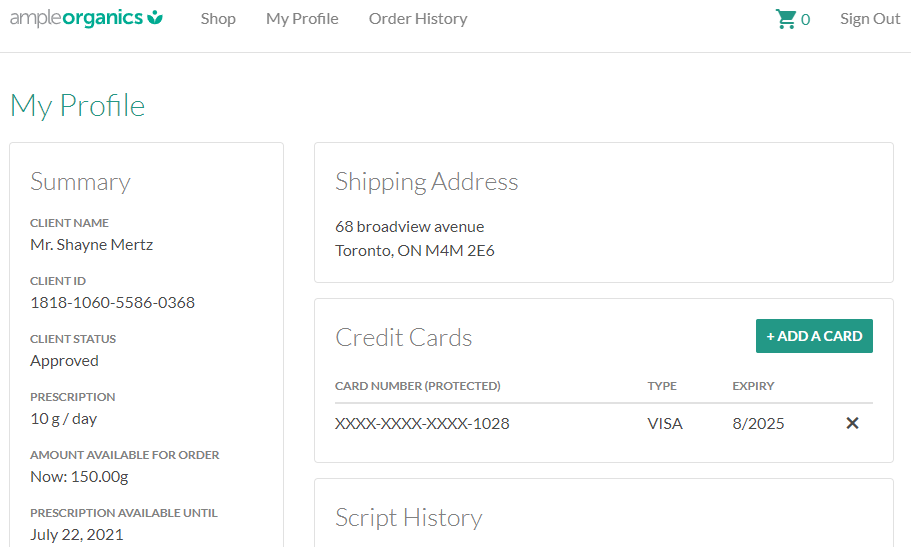This screenshot has width=911, height=547.
Task: Click the card expiry 8/2025
Action: click(x=758, y=423)
